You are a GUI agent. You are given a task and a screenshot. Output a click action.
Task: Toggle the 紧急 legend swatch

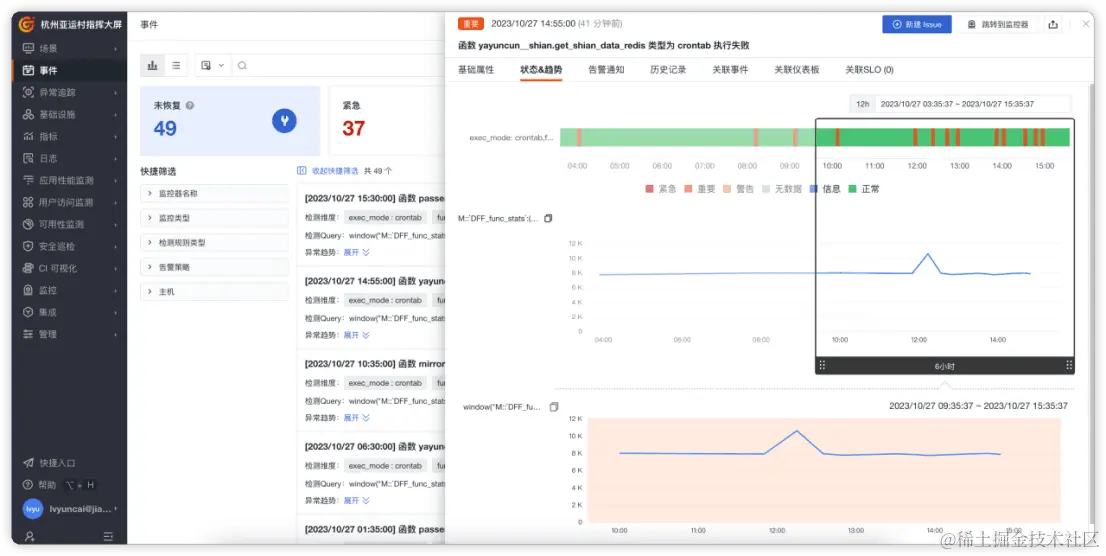tap(650, 189)
